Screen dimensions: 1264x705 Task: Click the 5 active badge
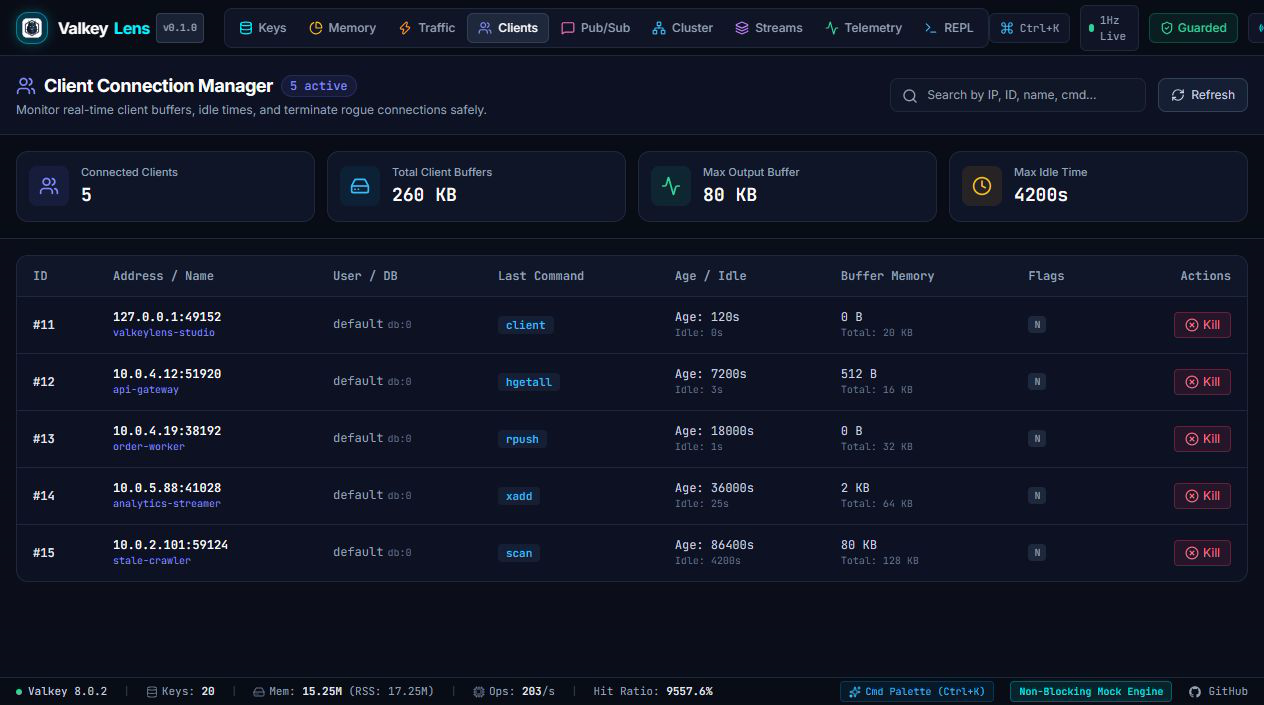tap(318, 86)
